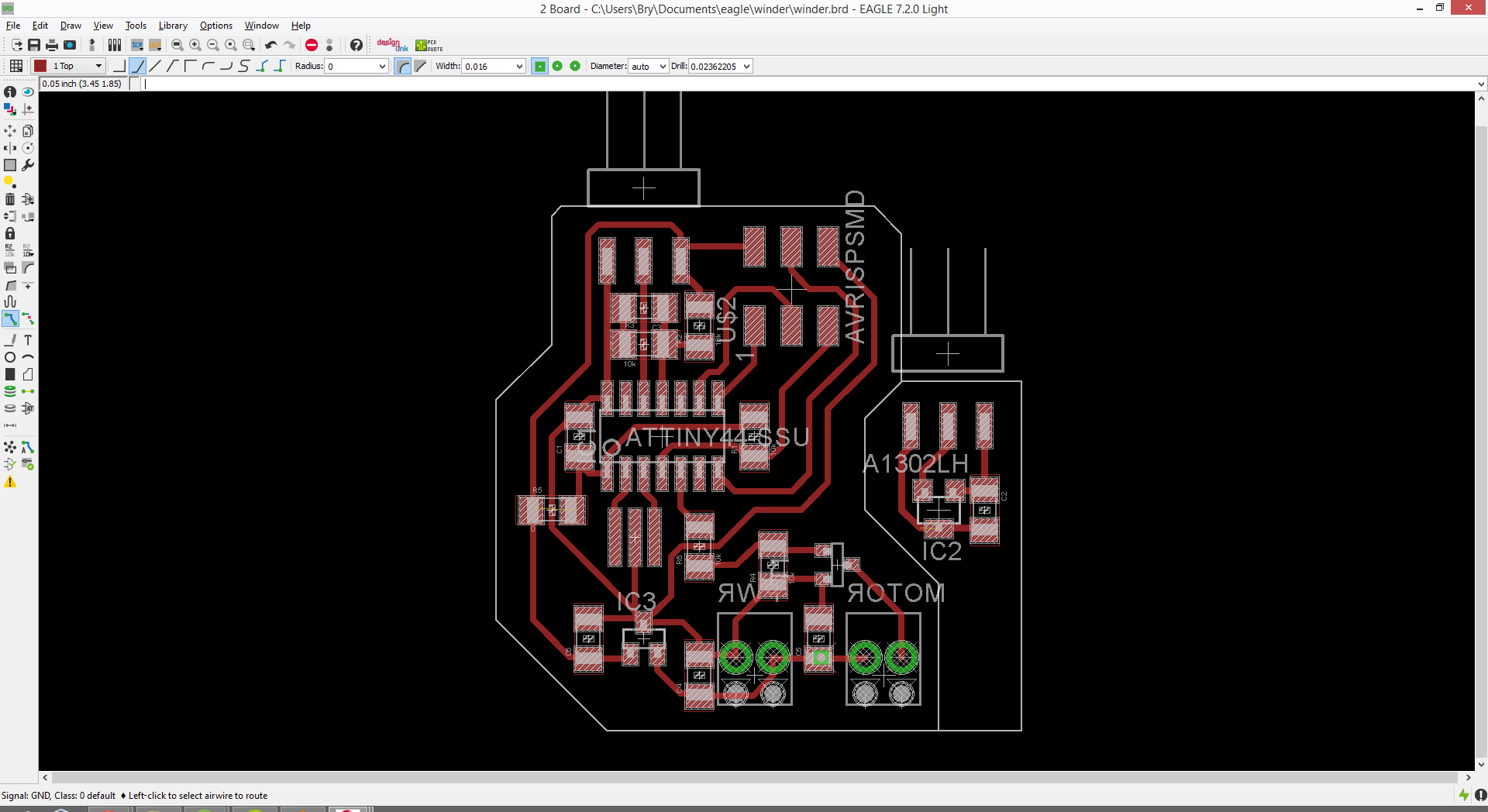This screenshot has height=812, width=1488.
Task: Click the design link button
Action: (x=392, y=45)
